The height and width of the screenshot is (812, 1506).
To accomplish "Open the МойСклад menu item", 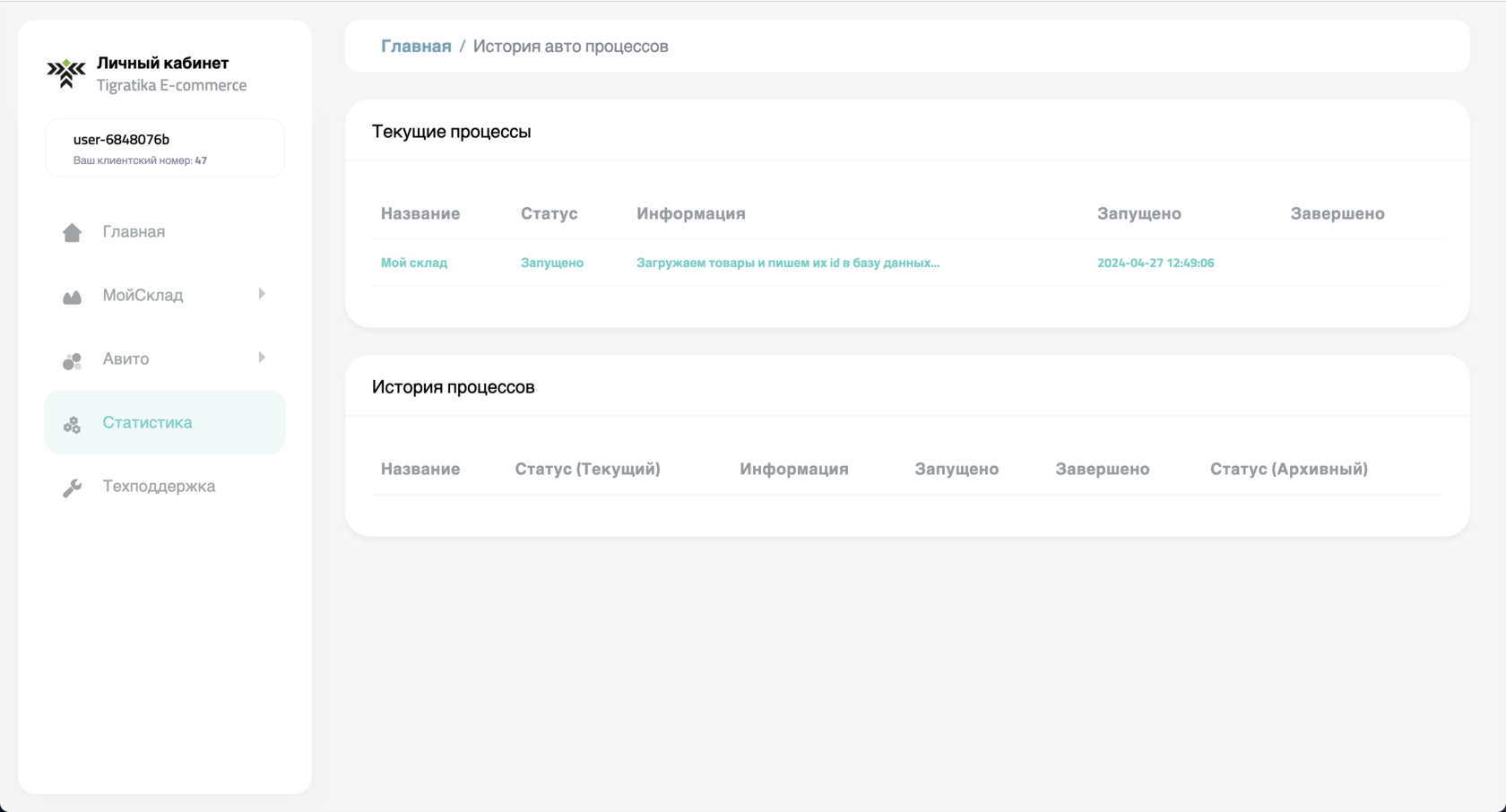I will [165, 295].
